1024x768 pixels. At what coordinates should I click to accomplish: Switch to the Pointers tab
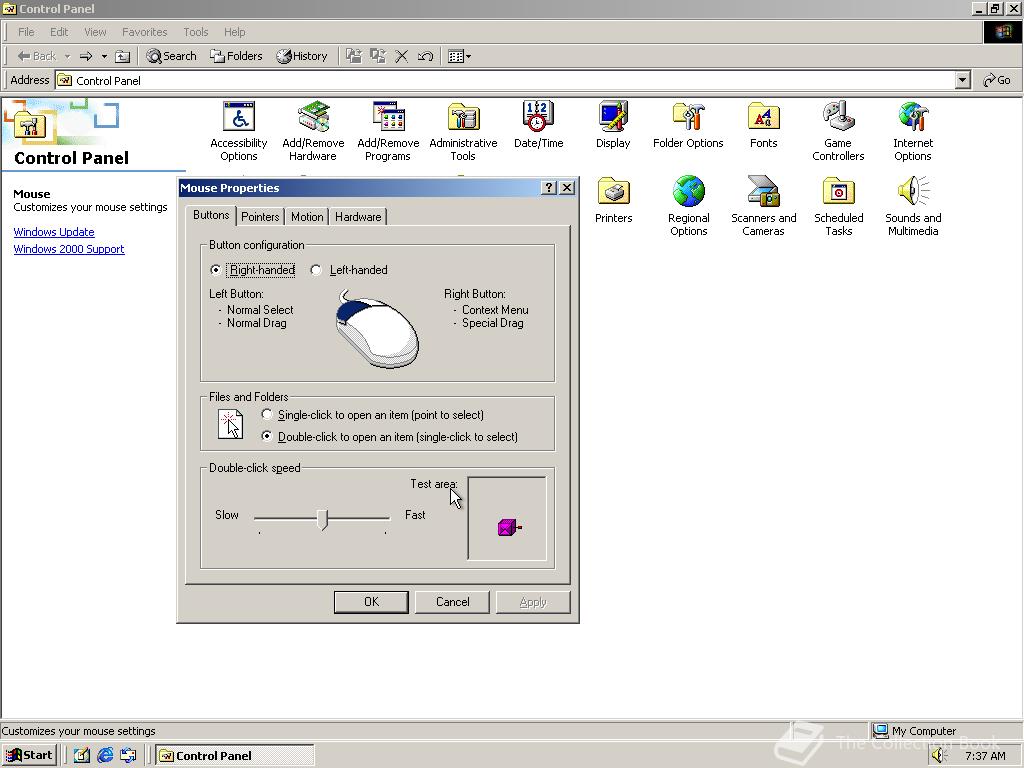pyautogui.click(x=260, y=217)
